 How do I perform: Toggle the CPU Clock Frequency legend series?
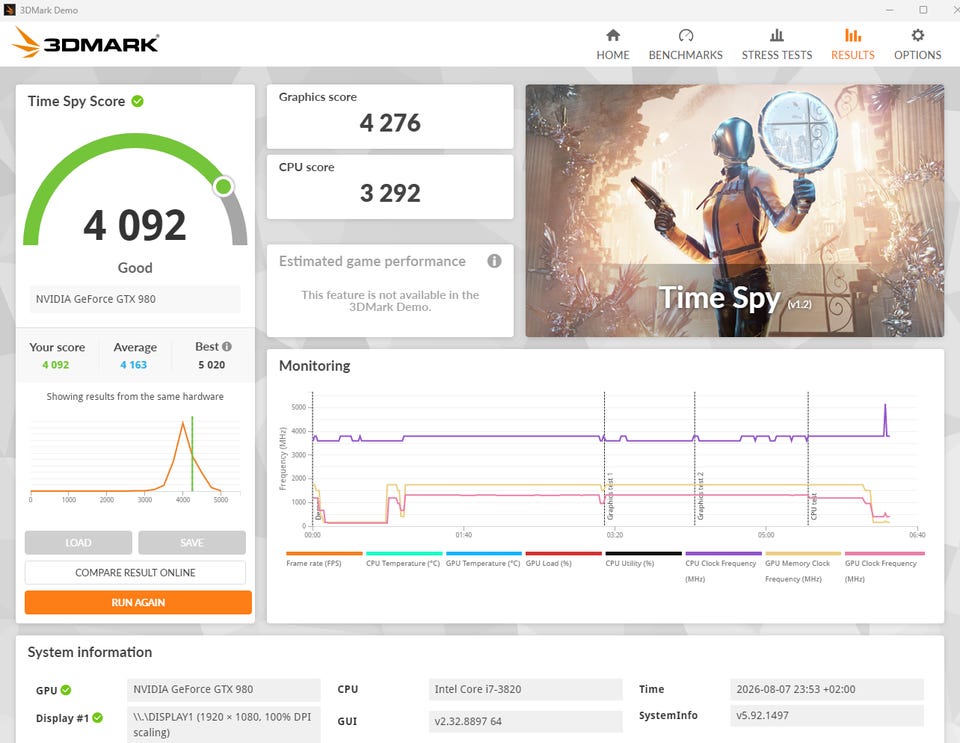pyautogui.click(x=723, y=566)
